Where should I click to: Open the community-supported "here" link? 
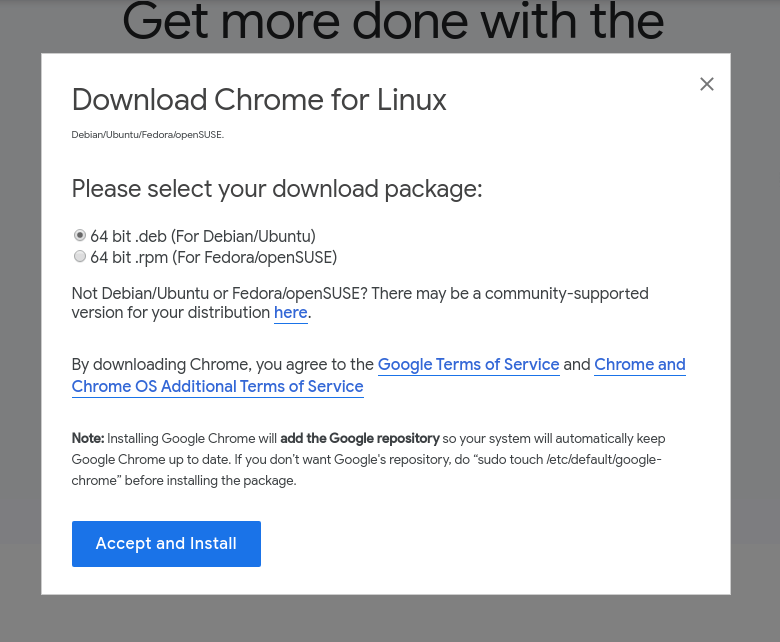[x=290, y=313]
